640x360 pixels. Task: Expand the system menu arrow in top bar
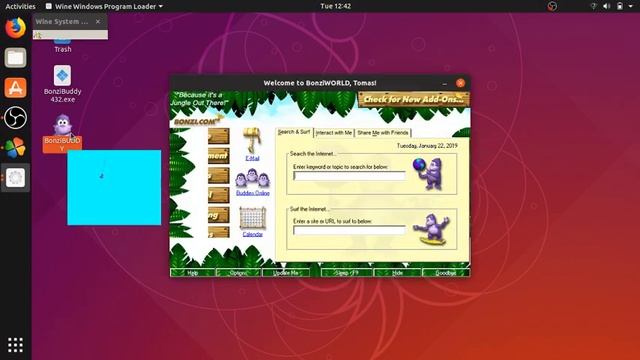tap(632, 6)
